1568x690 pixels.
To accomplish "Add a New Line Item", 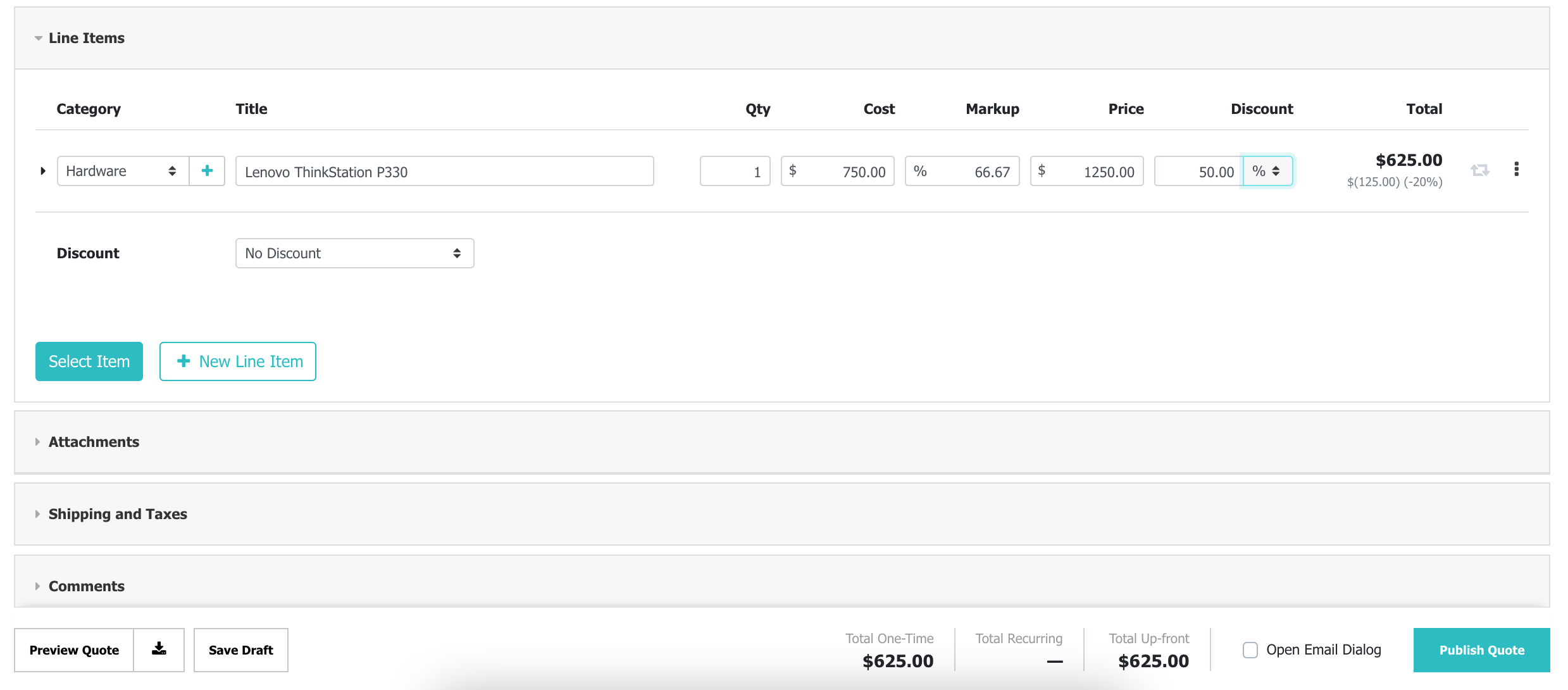I will click(x=238, y=361).
